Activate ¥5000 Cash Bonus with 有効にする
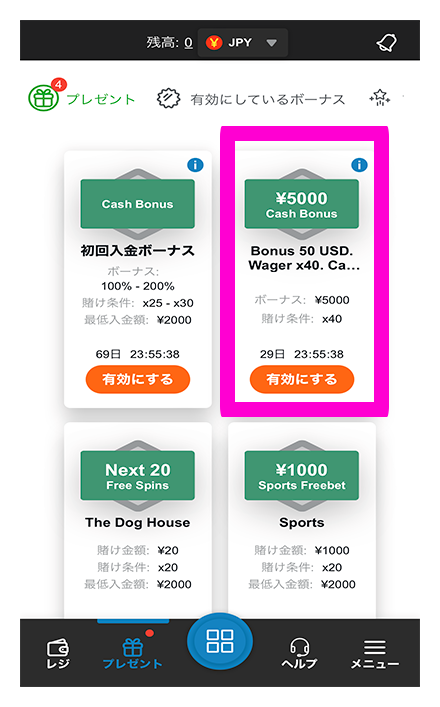The height and width of the screenshot is (707, 440). pos(302,379)
